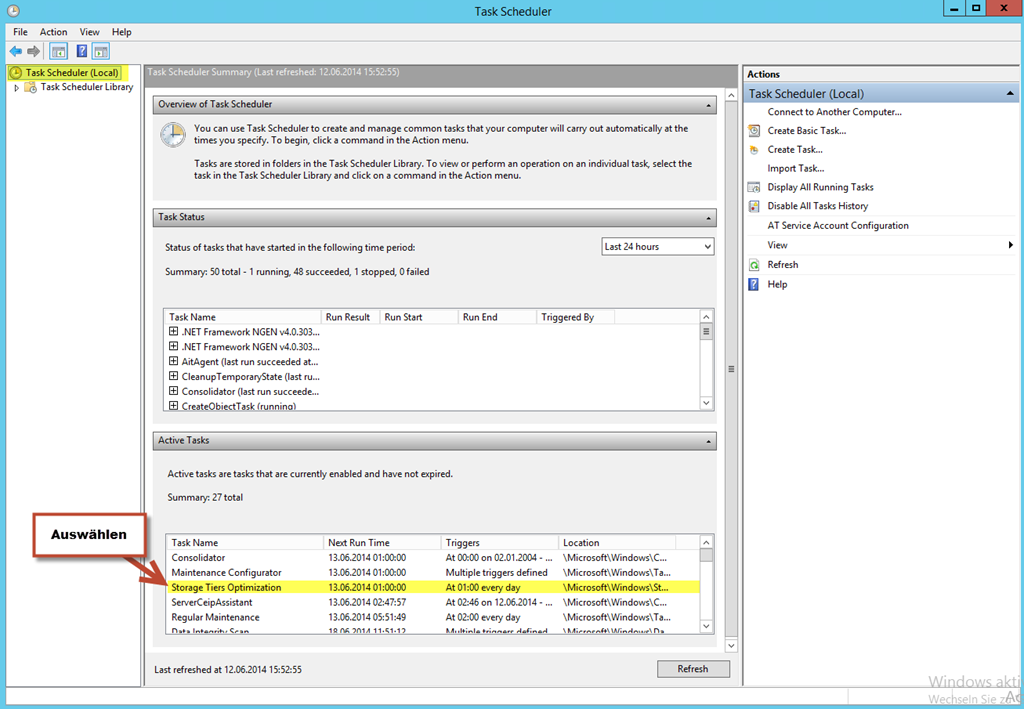The width and height of the screenshot is (1024, 709).
Task: Click Show/Hide Console Tree toolbar icon
Action: click(59, 52)
